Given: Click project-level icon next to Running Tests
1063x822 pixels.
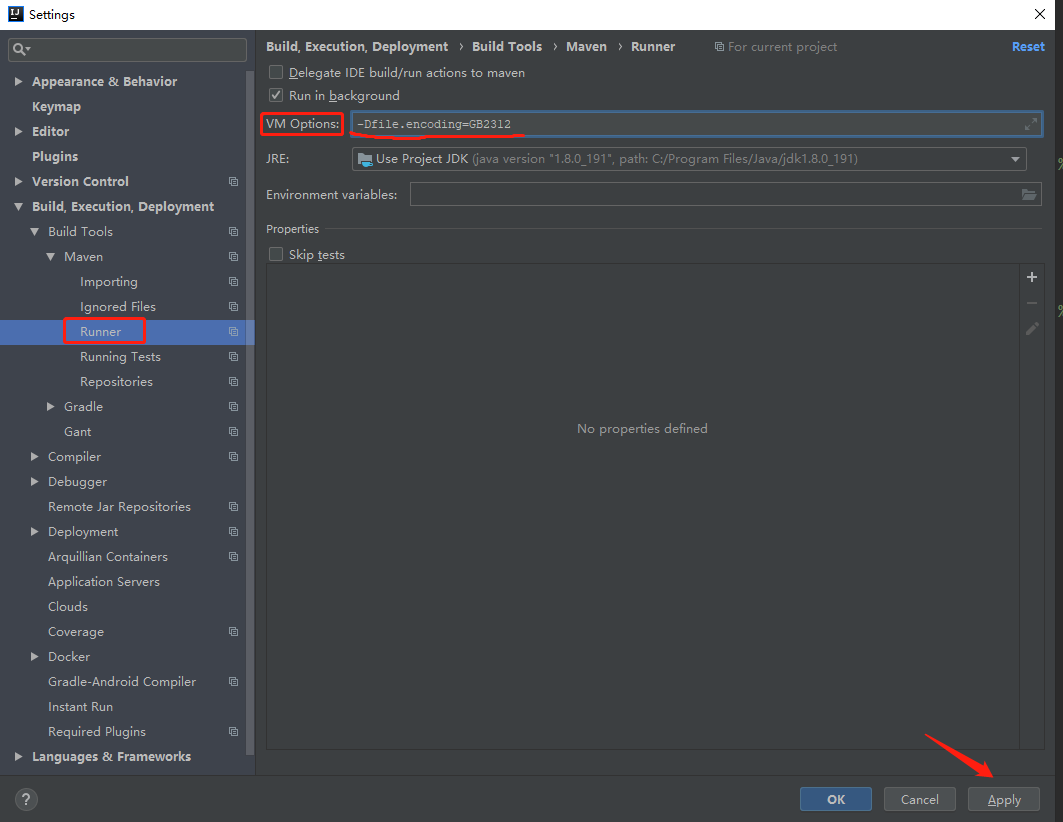Looking at the screenshot, I should (x=233, y=357).
